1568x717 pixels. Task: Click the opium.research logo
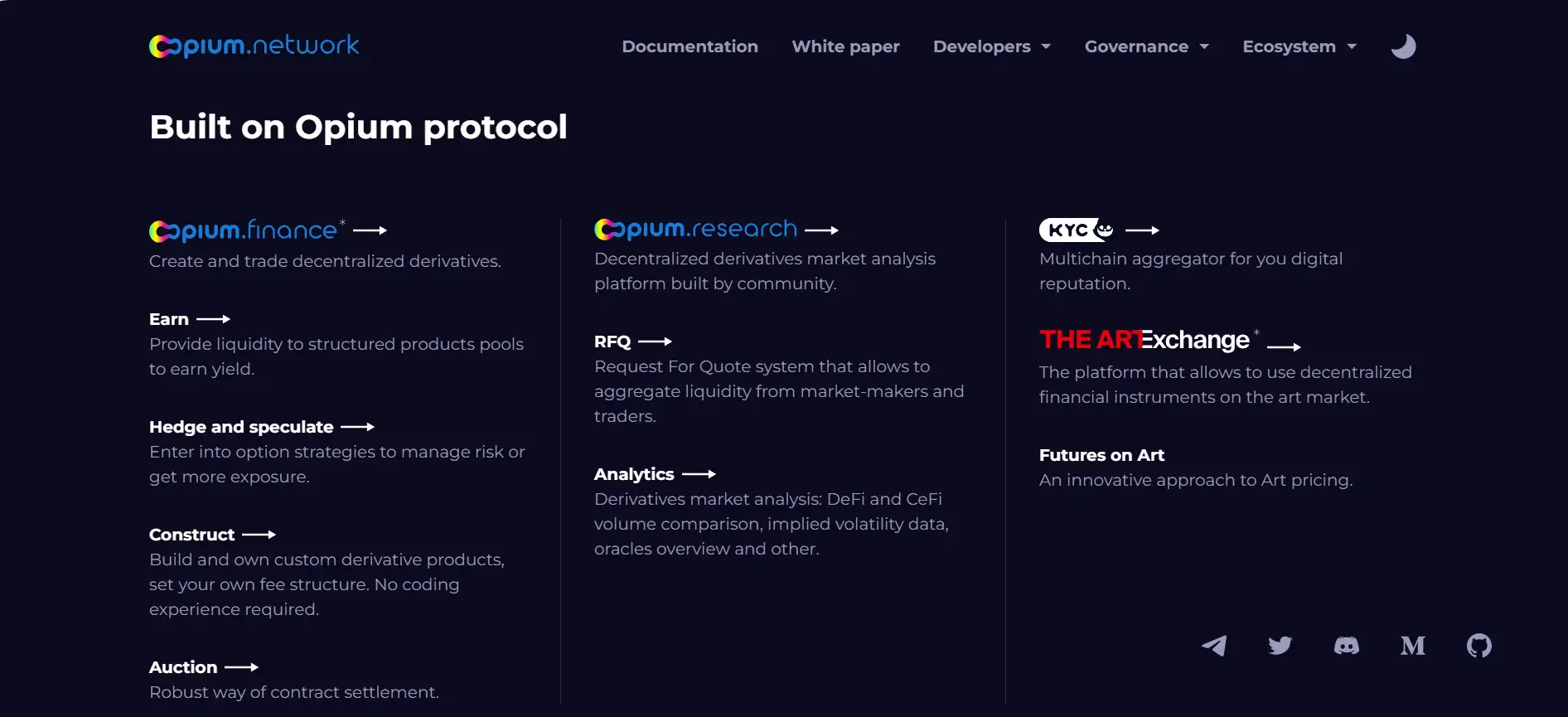(x=696, y=229)
